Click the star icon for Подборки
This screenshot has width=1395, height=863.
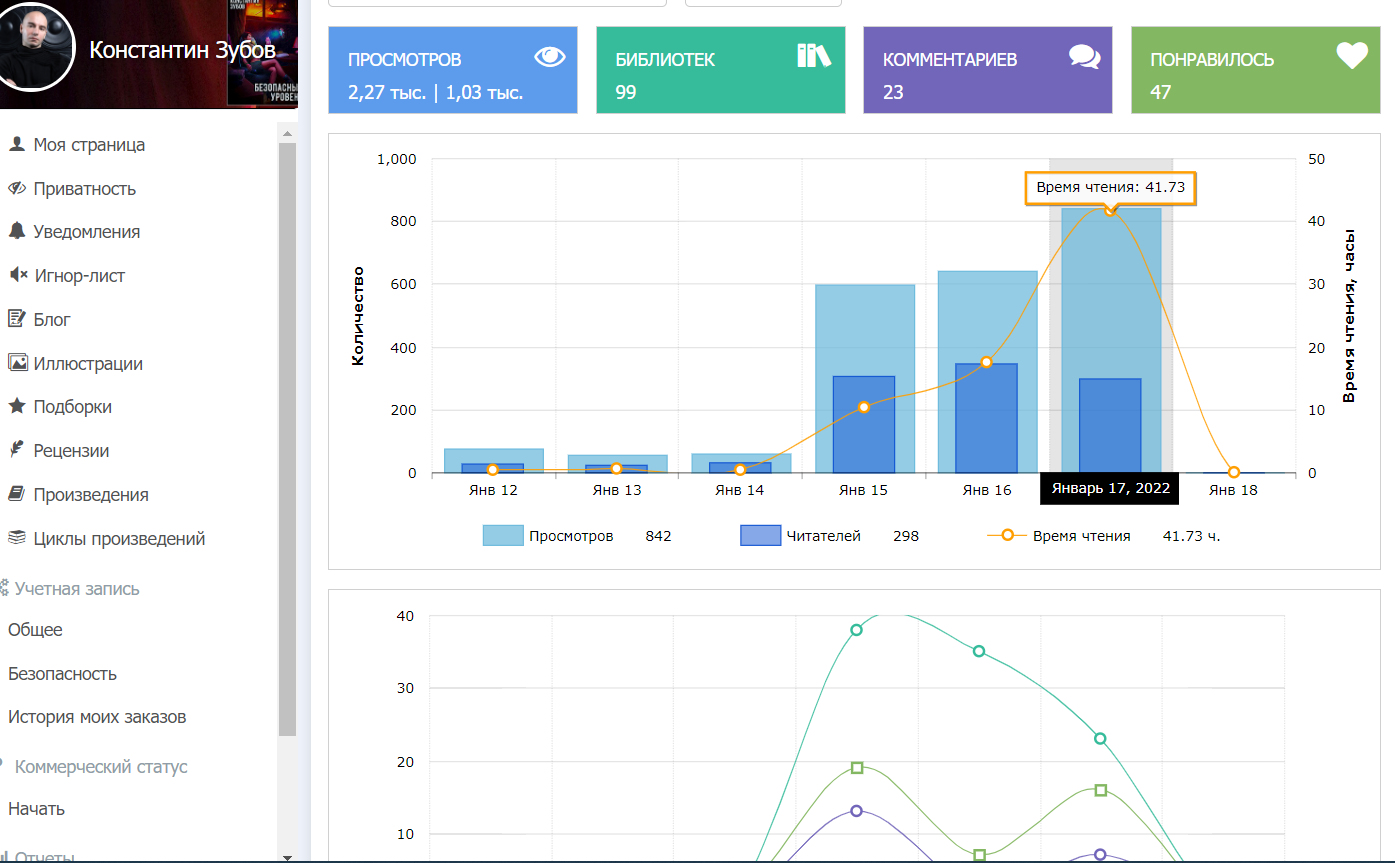pos(16,406)
